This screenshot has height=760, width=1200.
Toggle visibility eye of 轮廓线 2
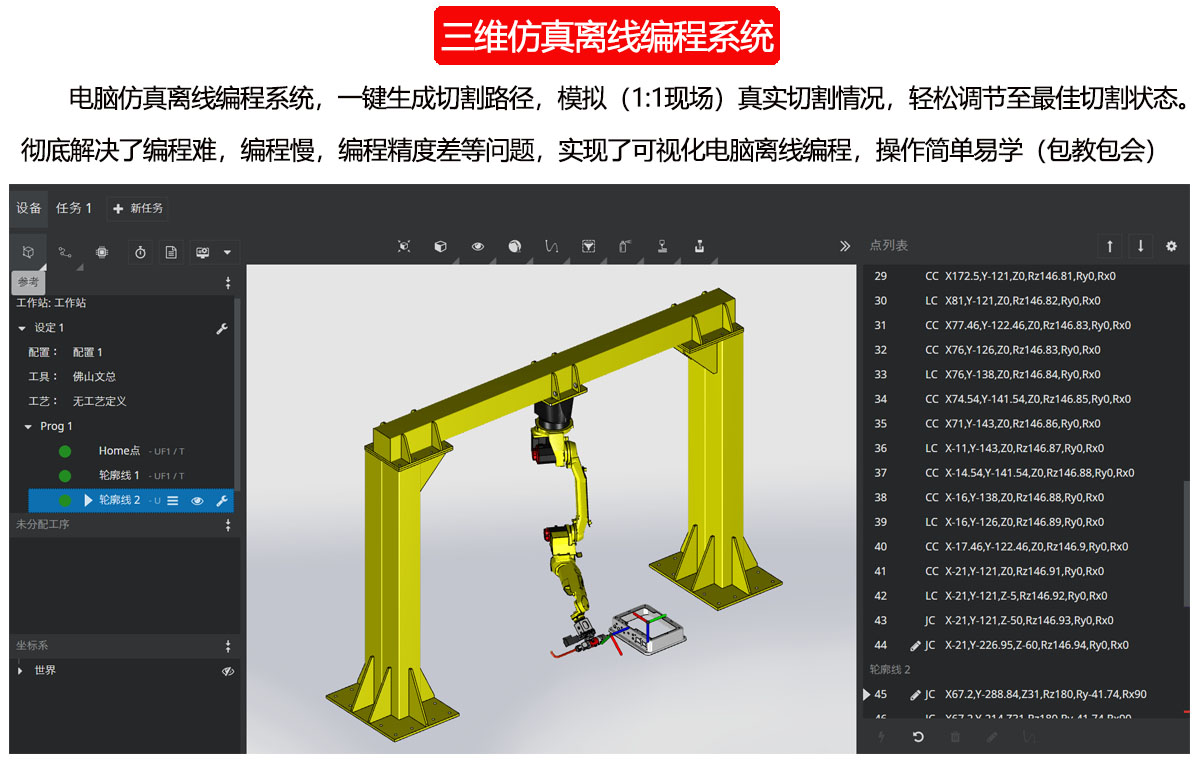(x=197, y=501)
